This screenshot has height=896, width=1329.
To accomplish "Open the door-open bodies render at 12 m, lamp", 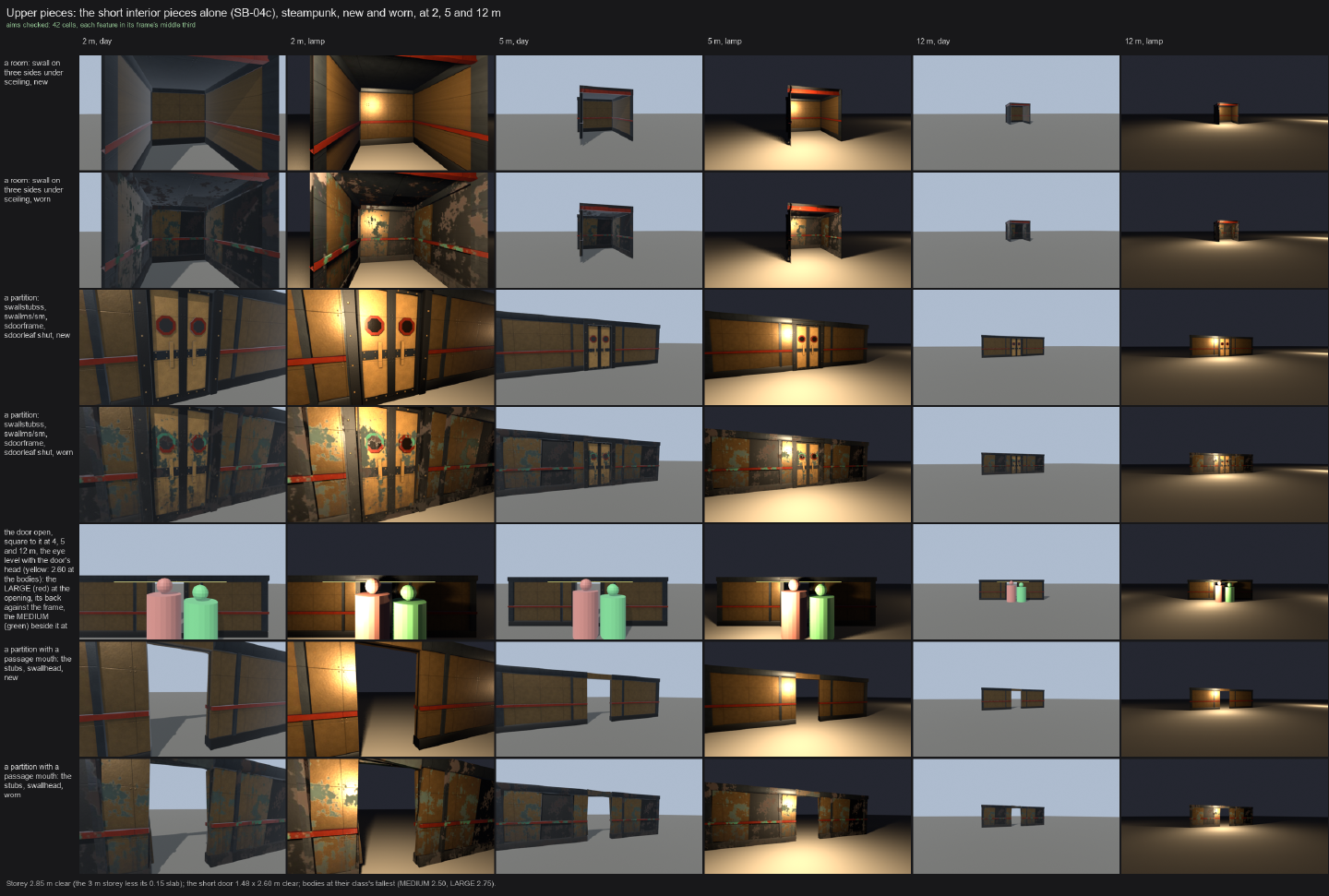I will (1225, 581).
